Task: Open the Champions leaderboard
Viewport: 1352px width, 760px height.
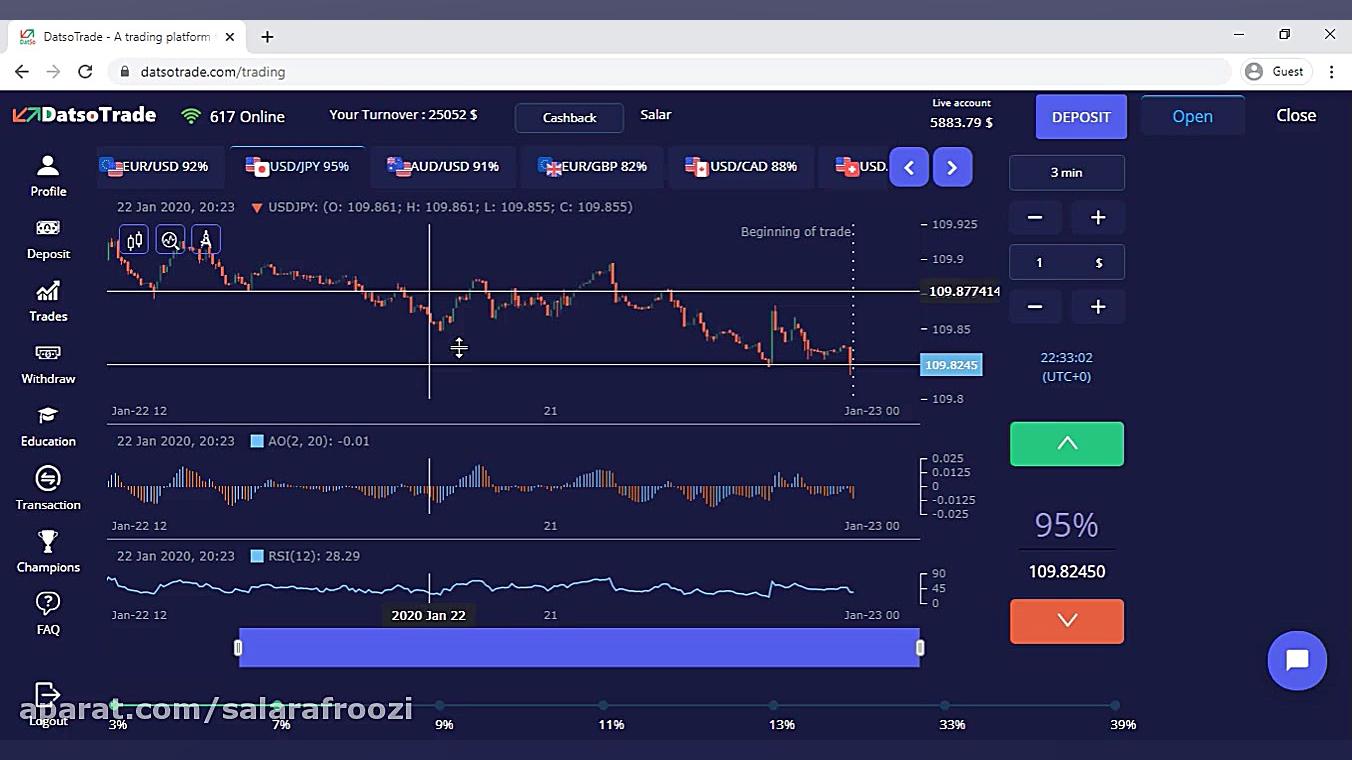Action: [x=48, y=552]
